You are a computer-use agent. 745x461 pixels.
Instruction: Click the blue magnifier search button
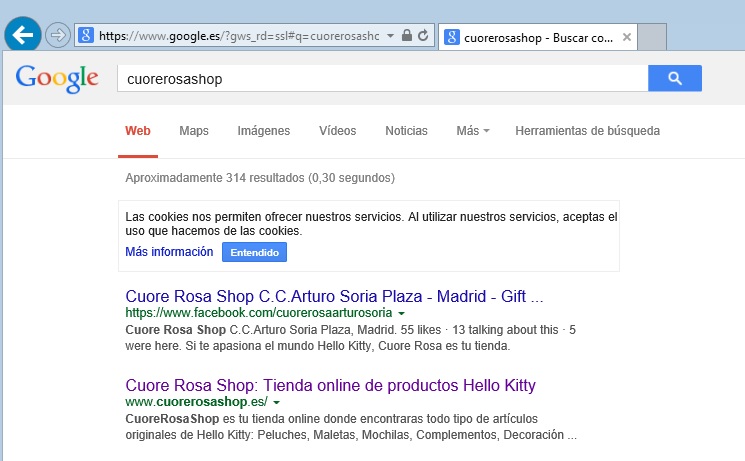(x=675, y=78)
